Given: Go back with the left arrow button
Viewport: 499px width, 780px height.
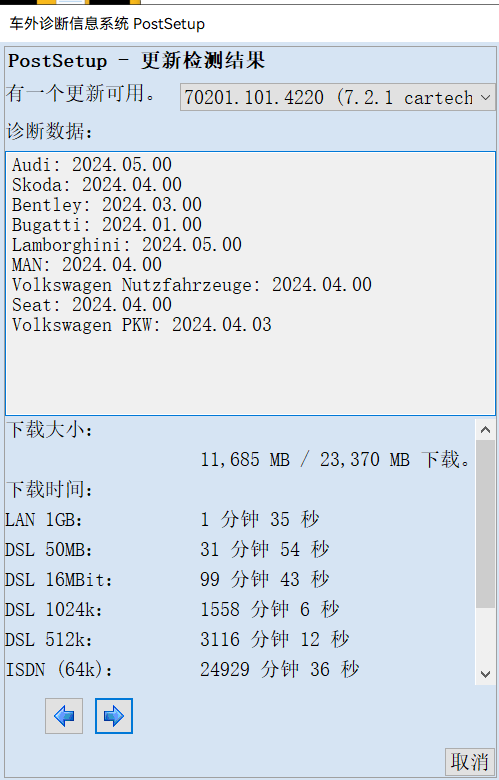Looking at the screenshot, I should [64, 716].
